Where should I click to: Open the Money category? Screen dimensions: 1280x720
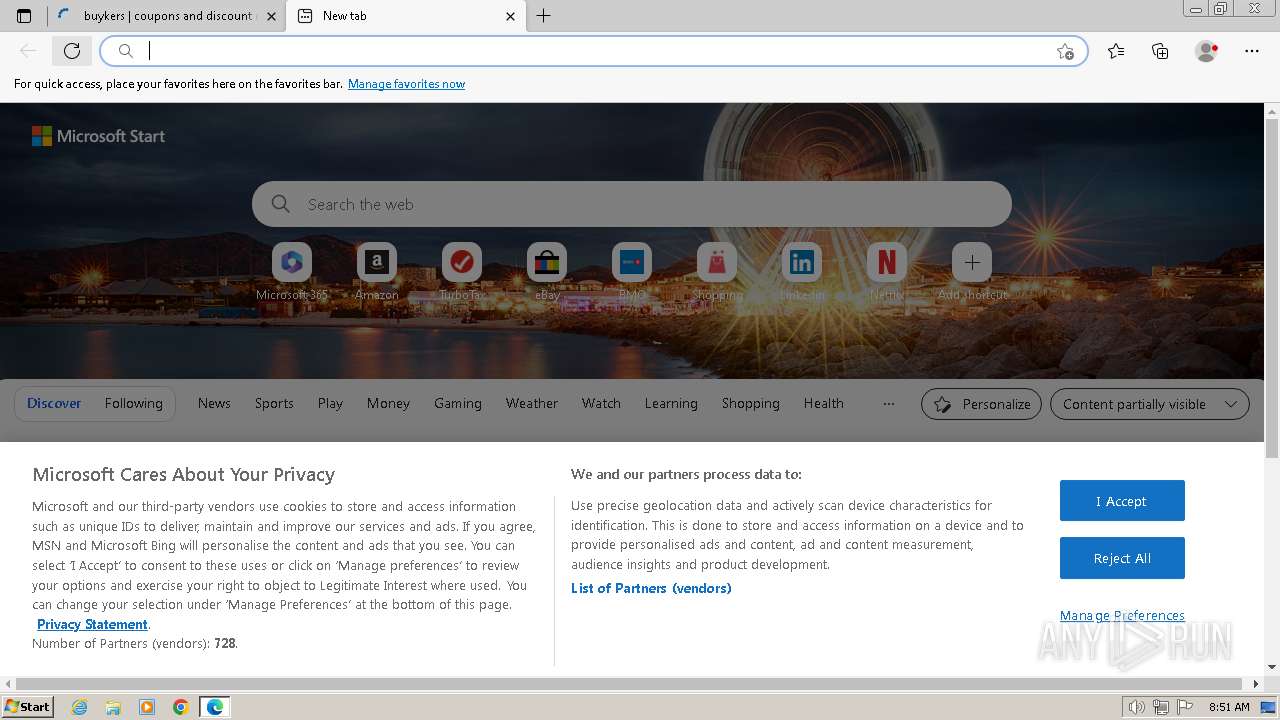point(388,404)
